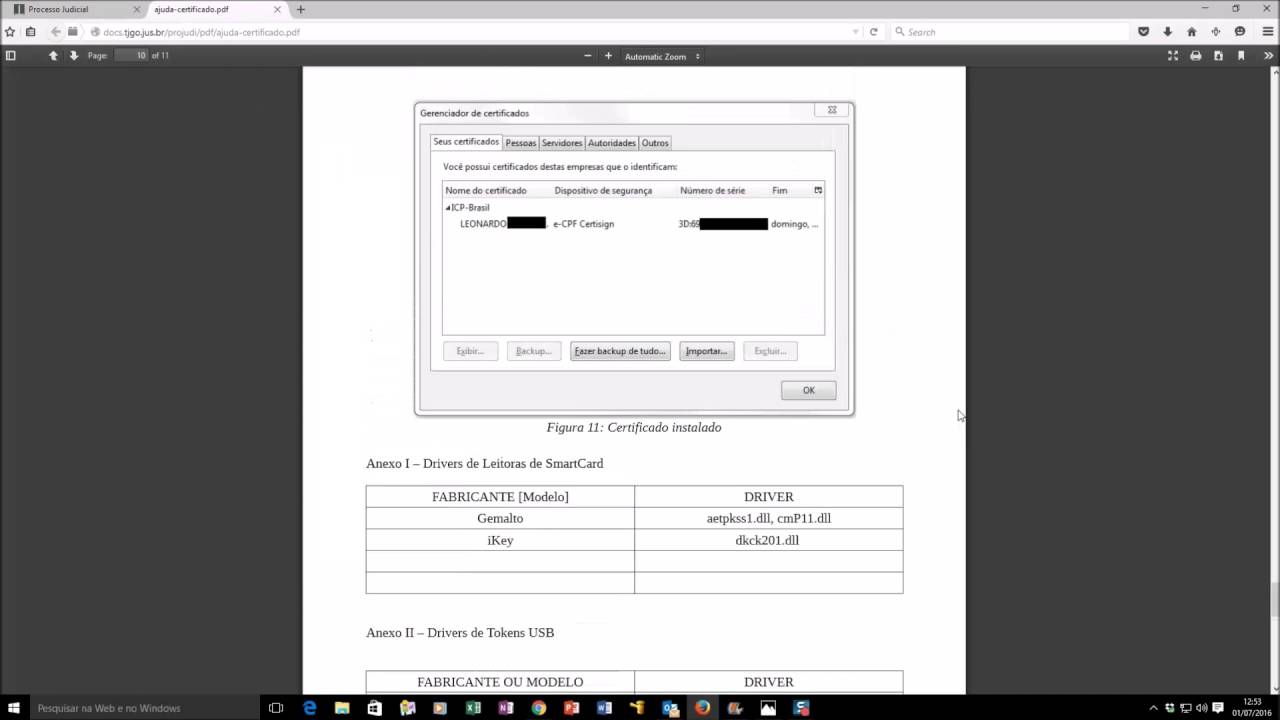Open the Windows Start menu
The width and height of the screenshot is (1280, 720).
(14, 708)
